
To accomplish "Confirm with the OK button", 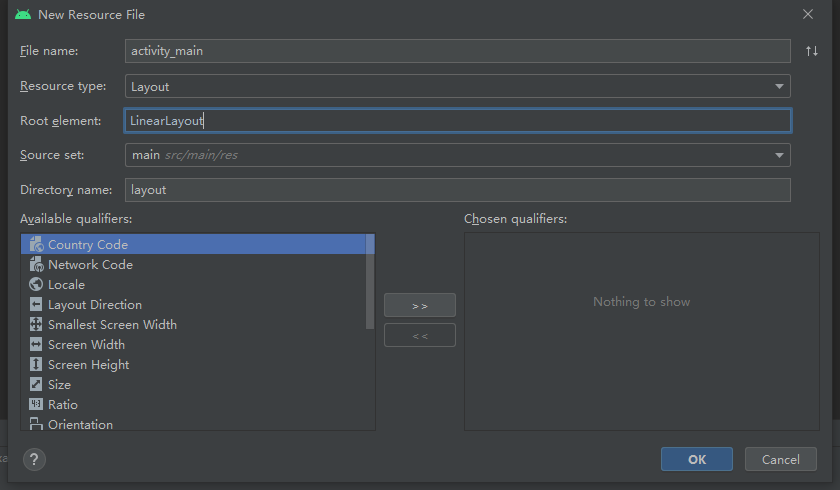I will pyautogui.click(x=696, y=459).
